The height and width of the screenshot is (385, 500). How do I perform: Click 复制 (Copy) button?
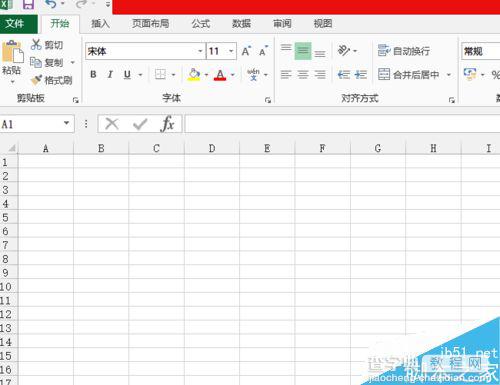pyautogui.click(x=47, y=62)
